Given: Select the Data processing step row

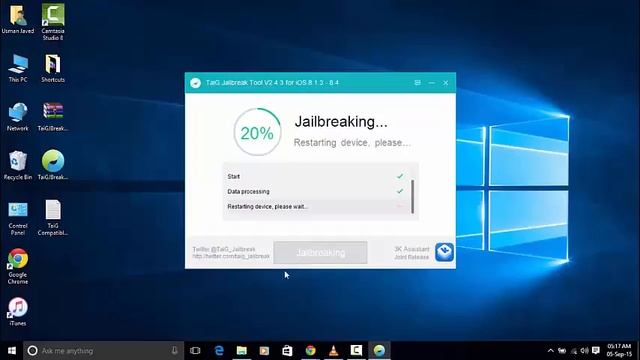Looking at the screenshot, I should click(320, 191).
